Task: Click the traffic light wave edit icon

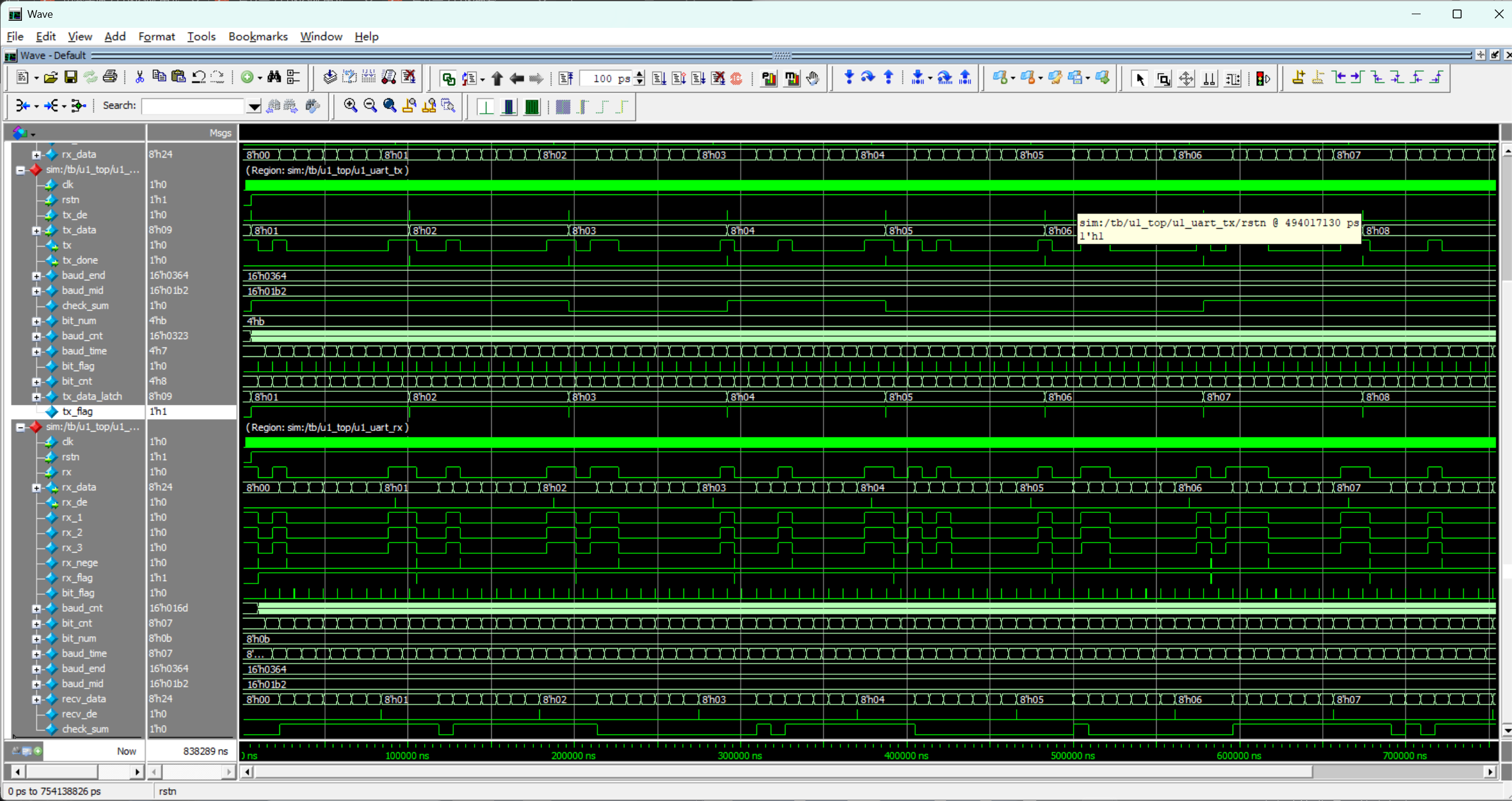Action: [x=1262, y=78]
